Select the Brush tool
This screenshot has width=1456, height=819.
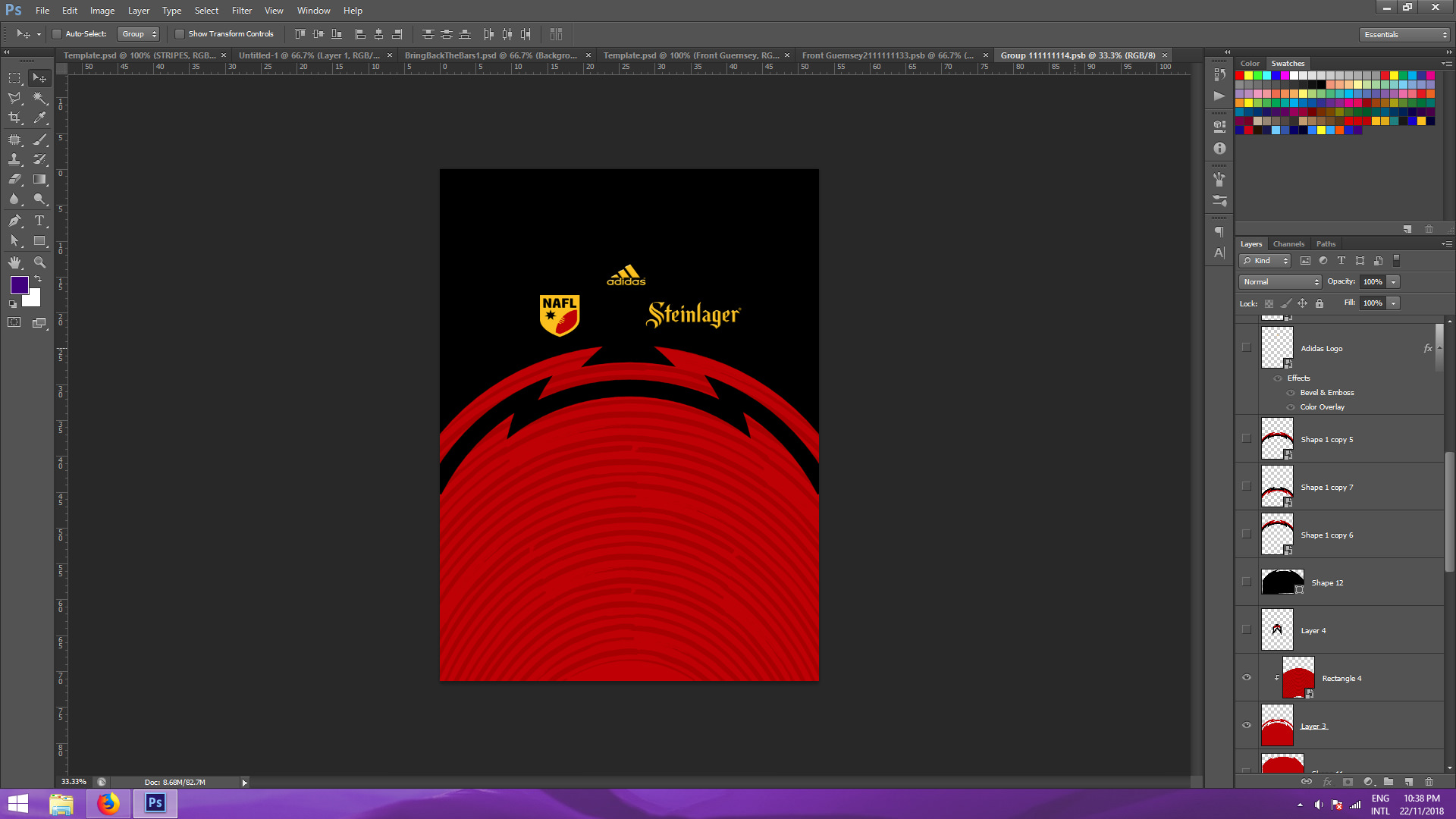[x=39, y=140]
